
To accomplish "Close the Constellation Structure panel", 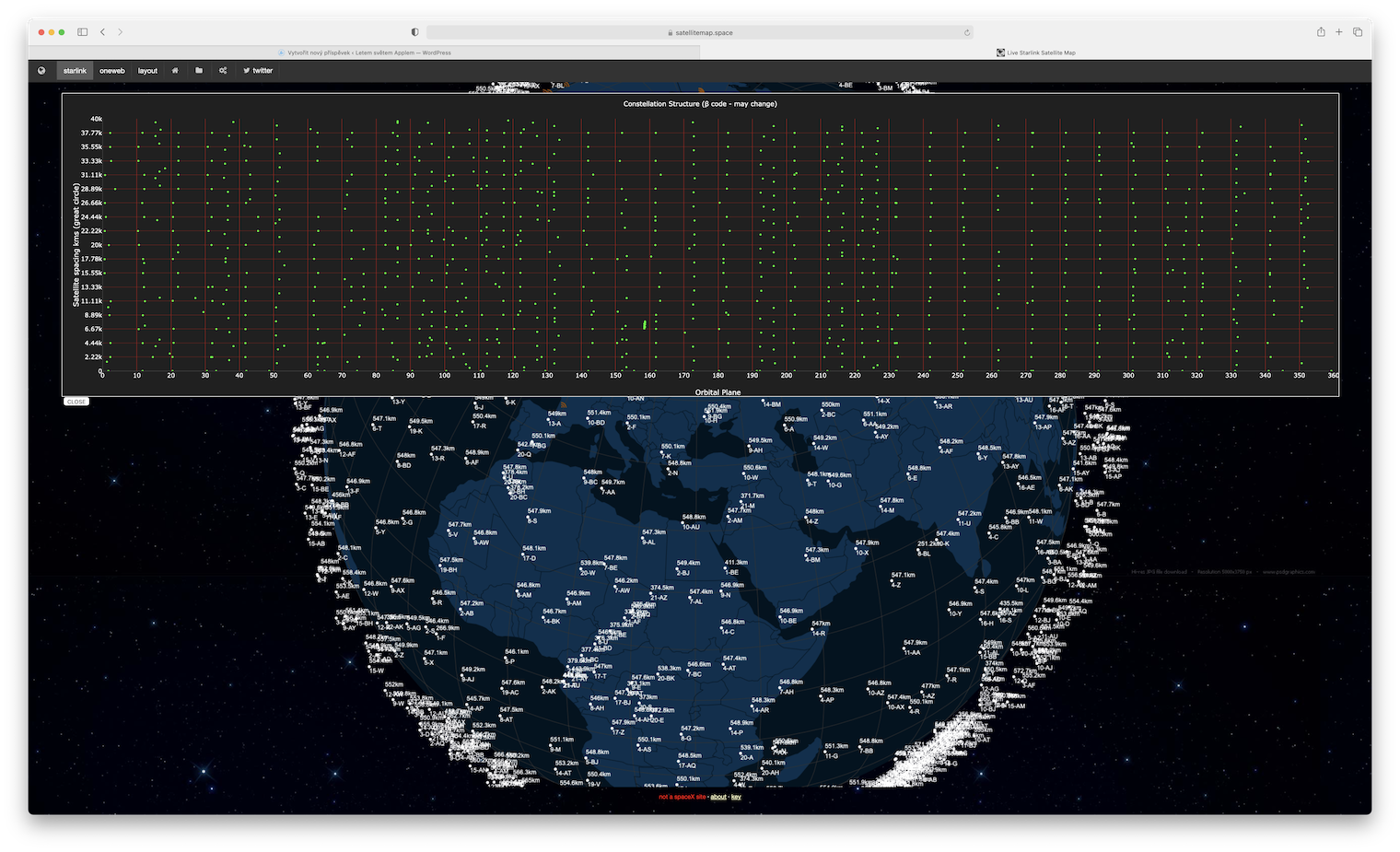I will point(76,402).
